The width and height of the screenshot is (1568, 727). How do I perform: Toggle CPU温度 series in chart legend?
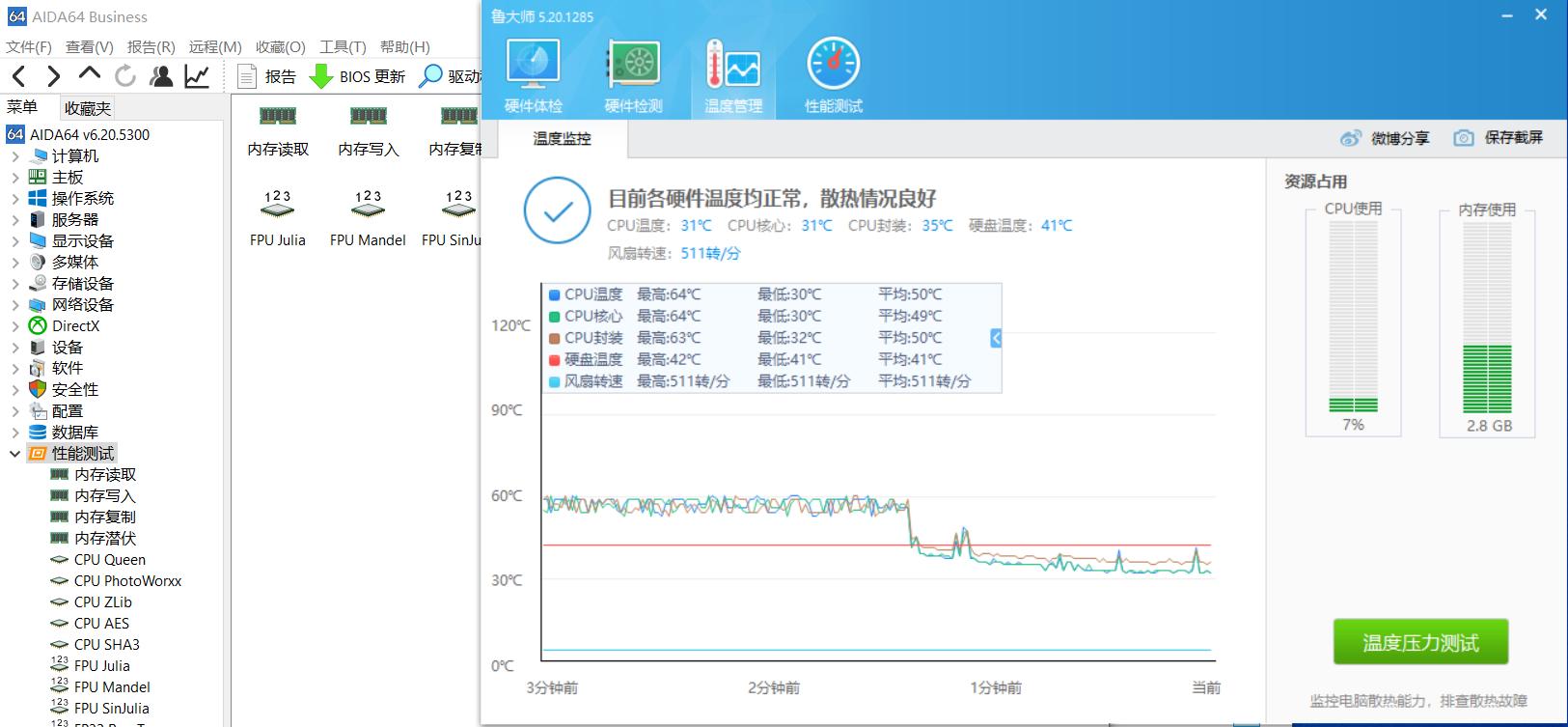point(586,294)
